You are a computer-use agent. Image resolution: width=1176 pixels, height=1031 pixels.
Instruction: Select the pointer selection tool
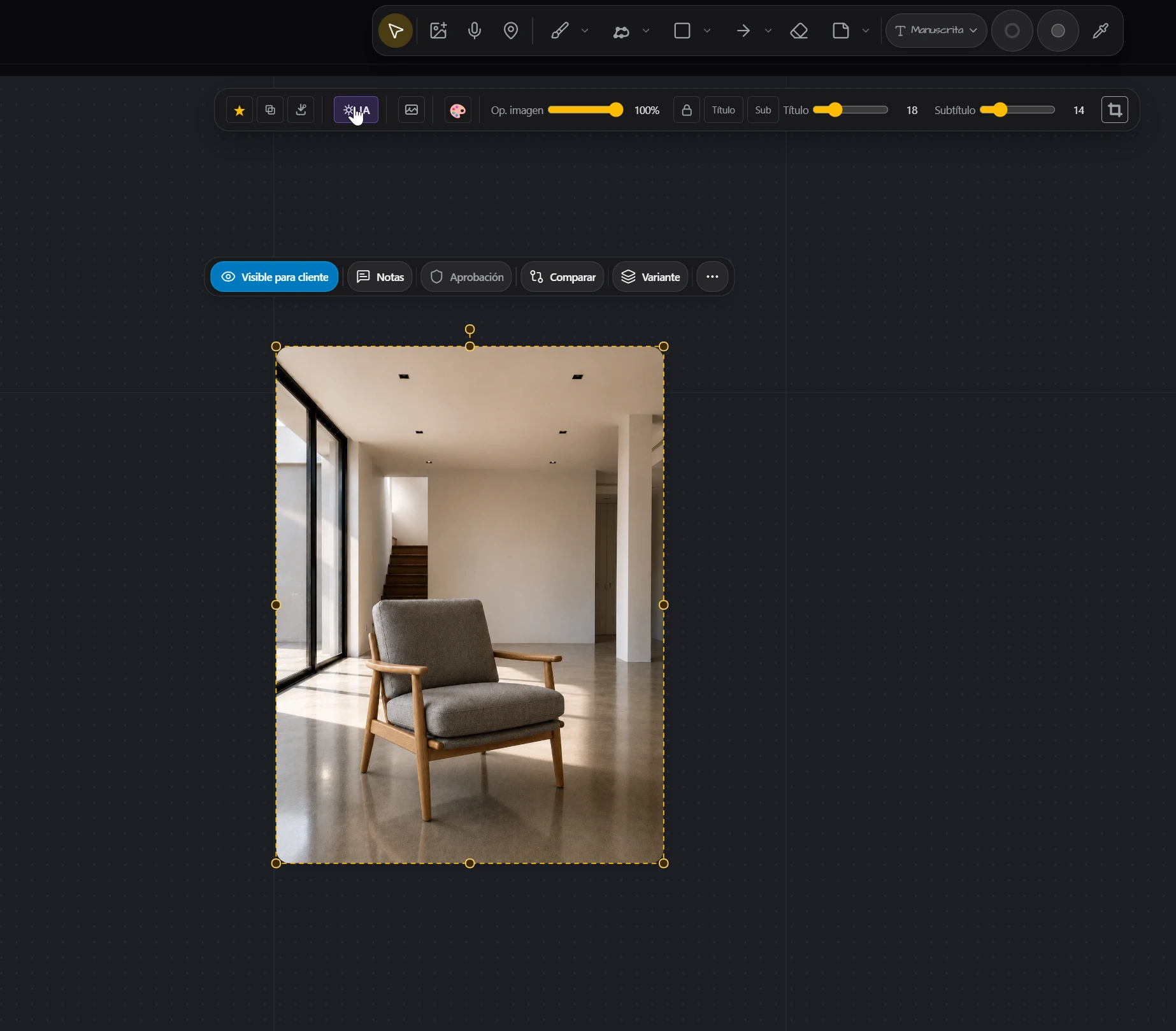(395, 31)
